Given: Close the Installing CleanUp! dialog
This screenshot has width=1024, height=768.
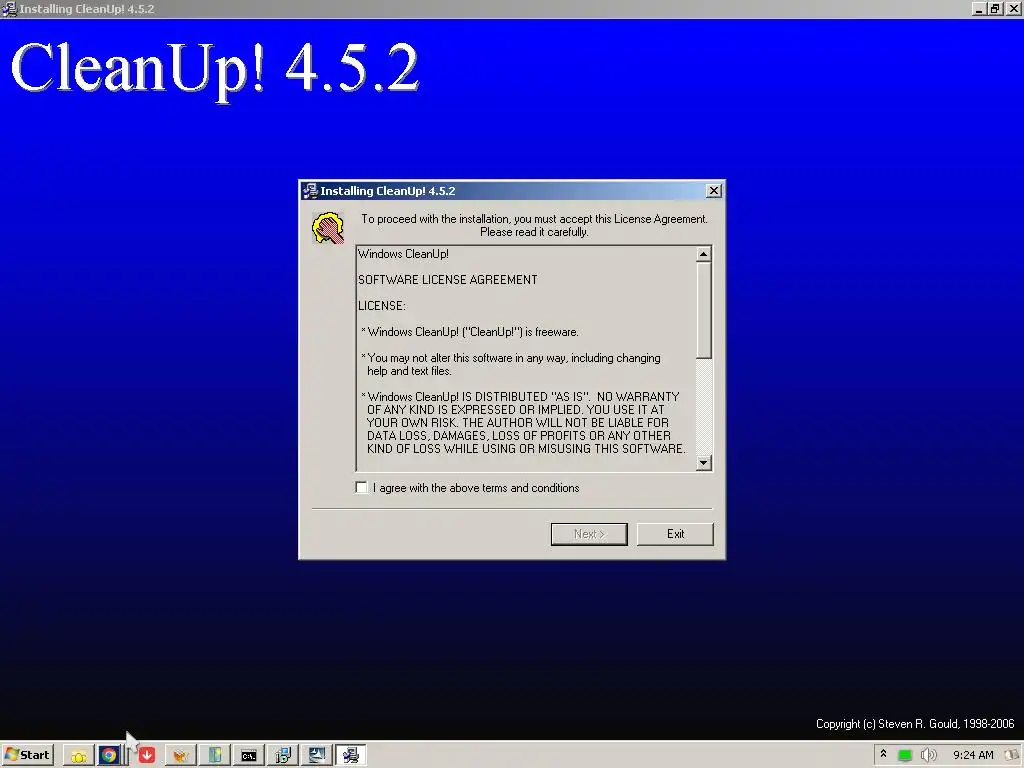Looking at the screenshot, I should [713, 191].
